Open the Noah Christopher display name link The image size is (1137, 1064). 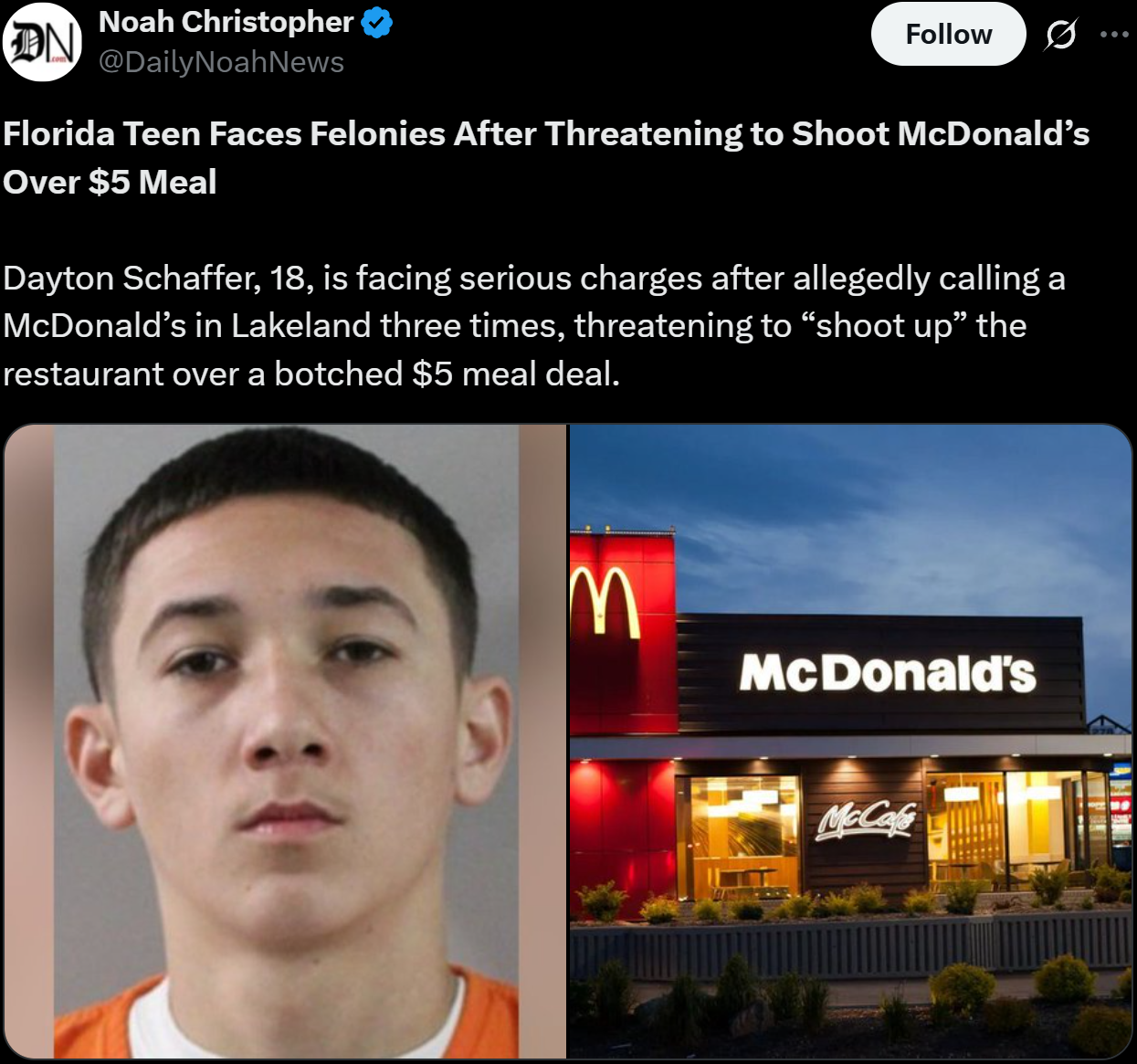pyautogui.click(x=226, y=22)
